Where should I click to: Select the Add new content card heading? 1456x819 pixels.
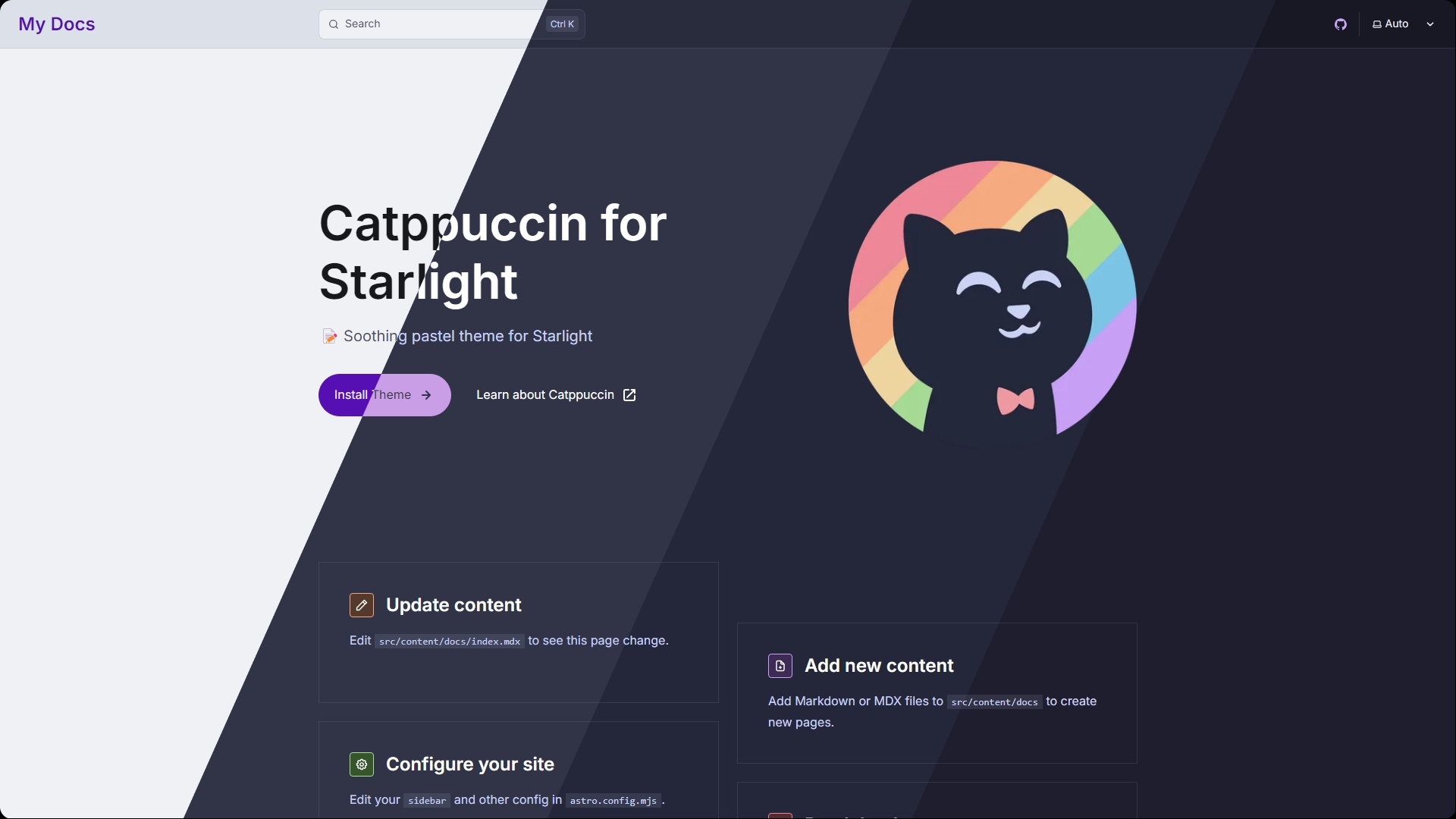[879, 666]
